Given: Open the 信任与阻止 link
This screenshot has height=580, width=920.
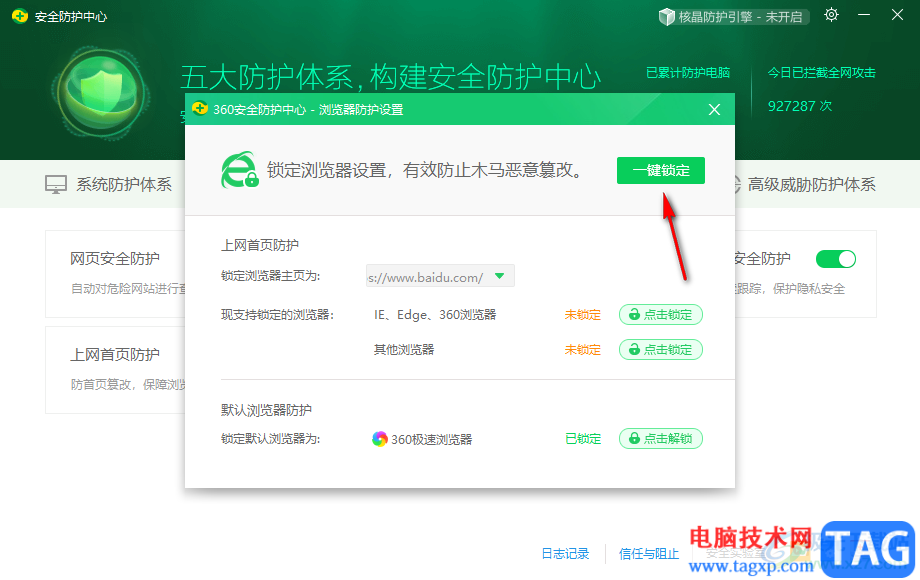Looking at the screenshot, I should (x=649, y=554).
